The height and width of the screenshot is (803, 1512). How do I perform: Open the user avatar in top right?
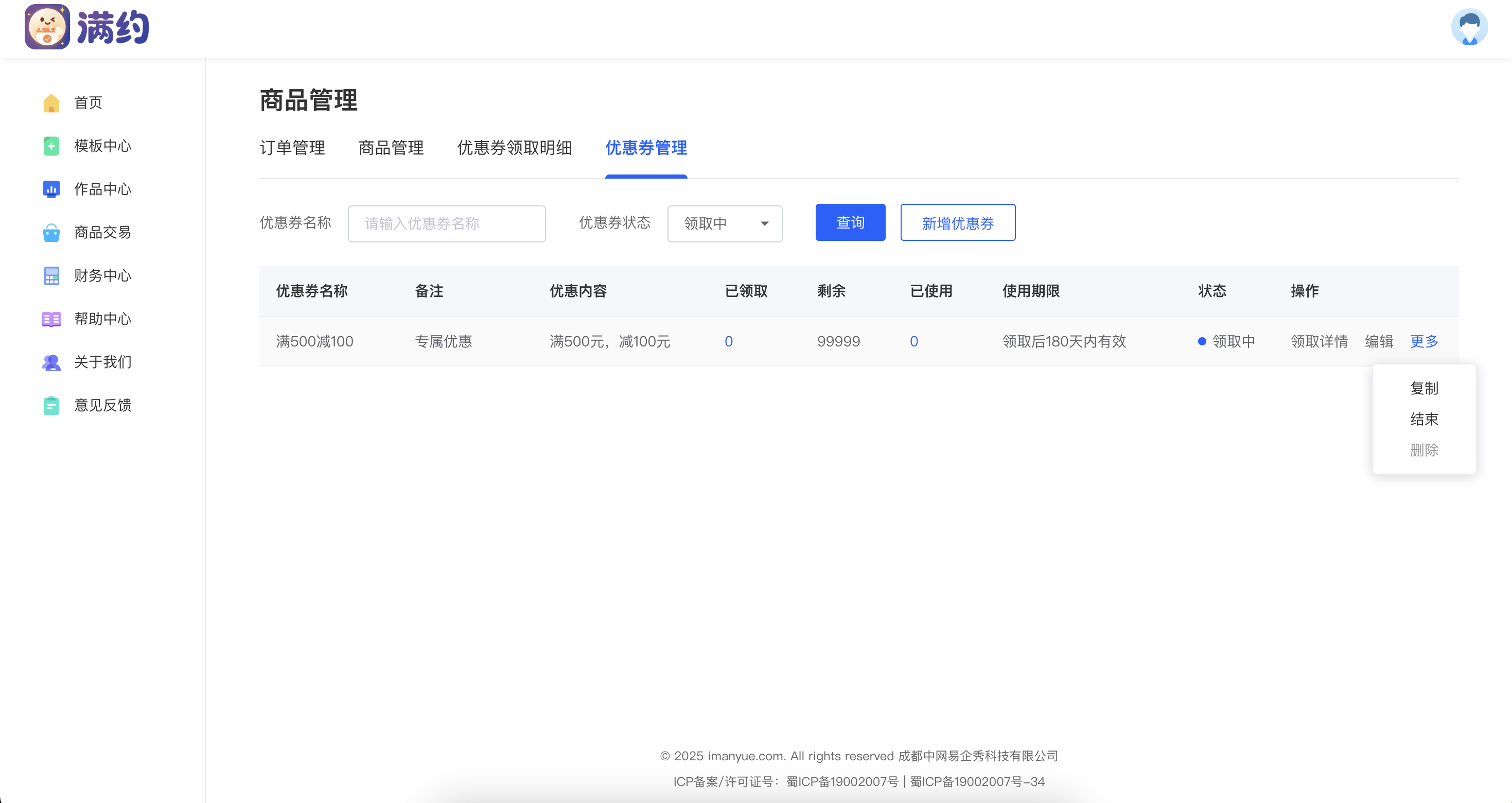coord(1469,27)
